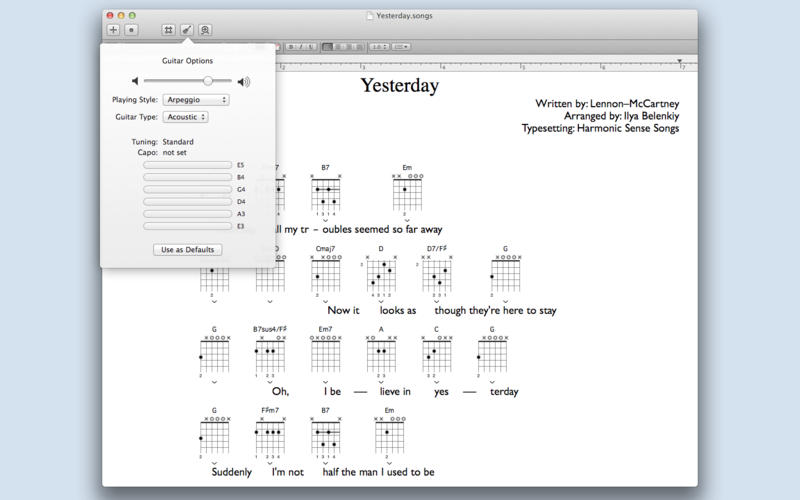Image resolution: width=800 pixels, height=500 pixels.
Task: Expand the chevron under the A chord
Action: 381,382
